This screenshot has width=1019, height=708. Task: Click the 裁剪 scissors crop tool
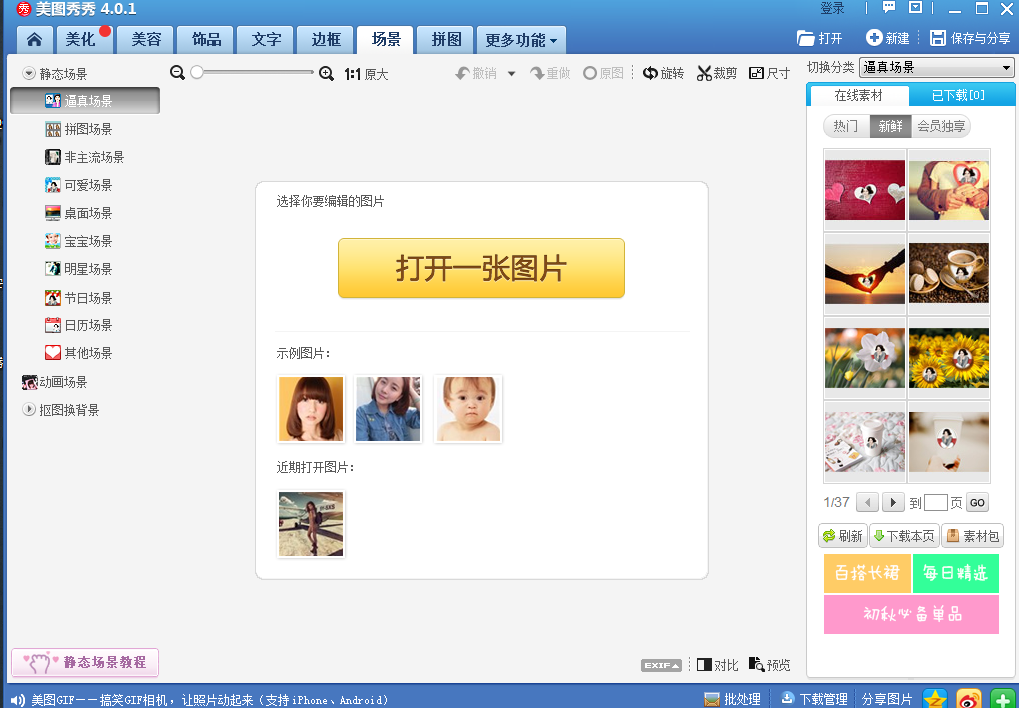point(716,73)
